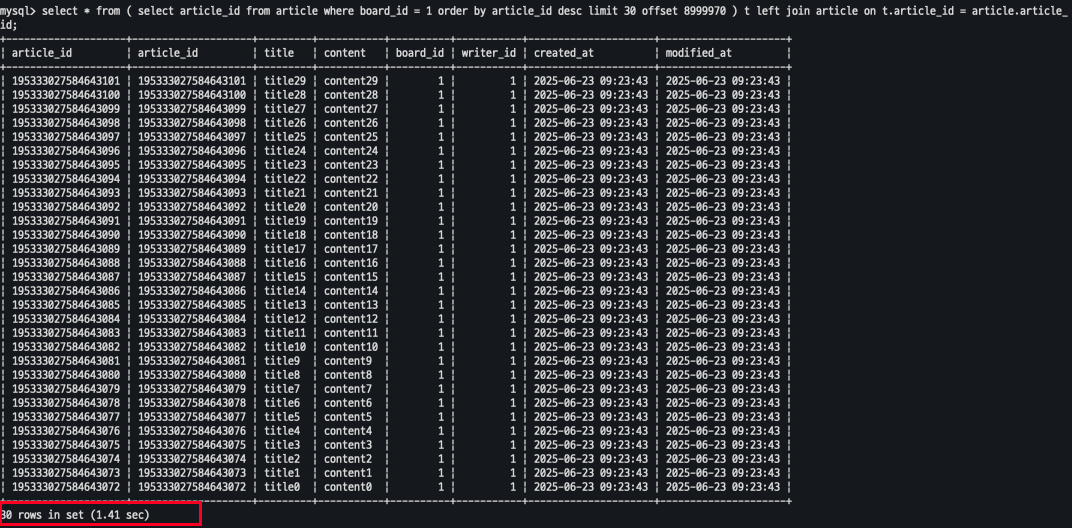The width and height of the screenshot is (1072, 528).
Task: Click the "title17" cell
Action: click(x=284, y=249)
